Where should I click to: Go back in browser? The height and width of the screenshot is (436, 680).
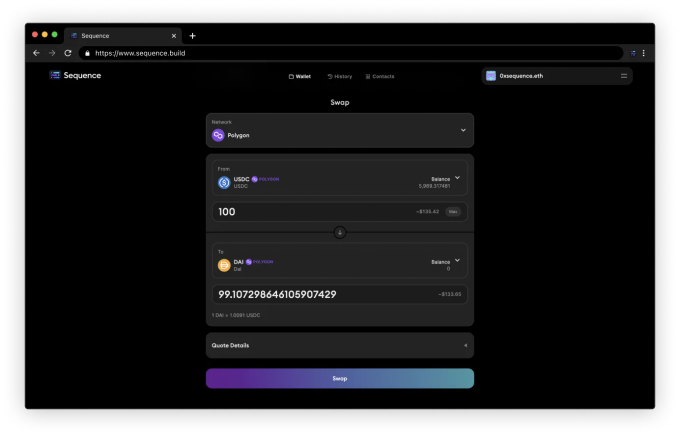[x=36, y=53]
